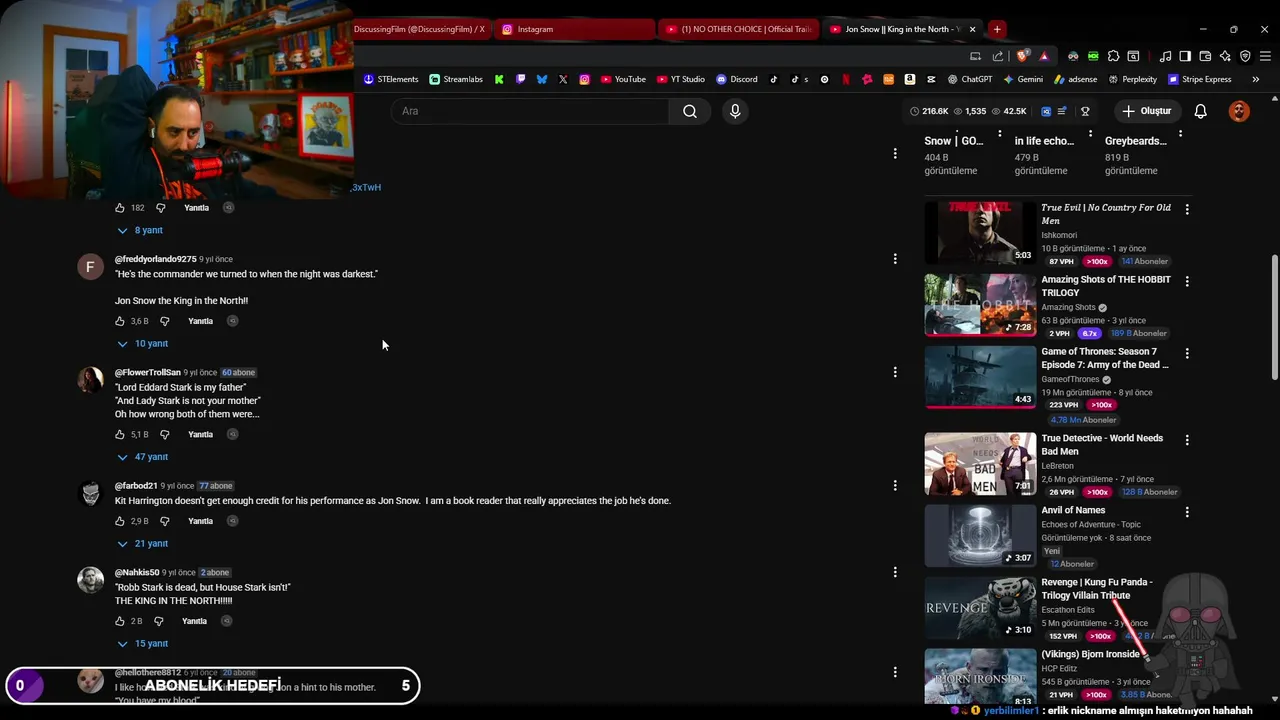Open the Stripe Express bookmark
The height and width of the screenshot is (720, 1280).
point(1200,79)
